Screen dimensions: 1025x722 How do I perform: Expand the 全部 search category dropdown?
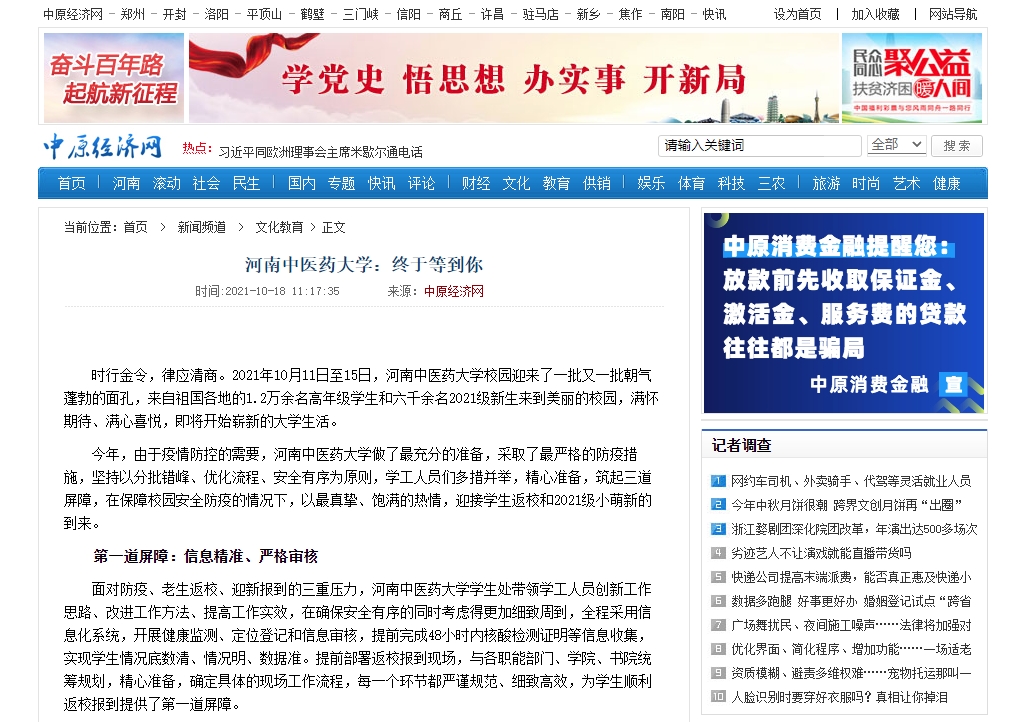(895, 145)
